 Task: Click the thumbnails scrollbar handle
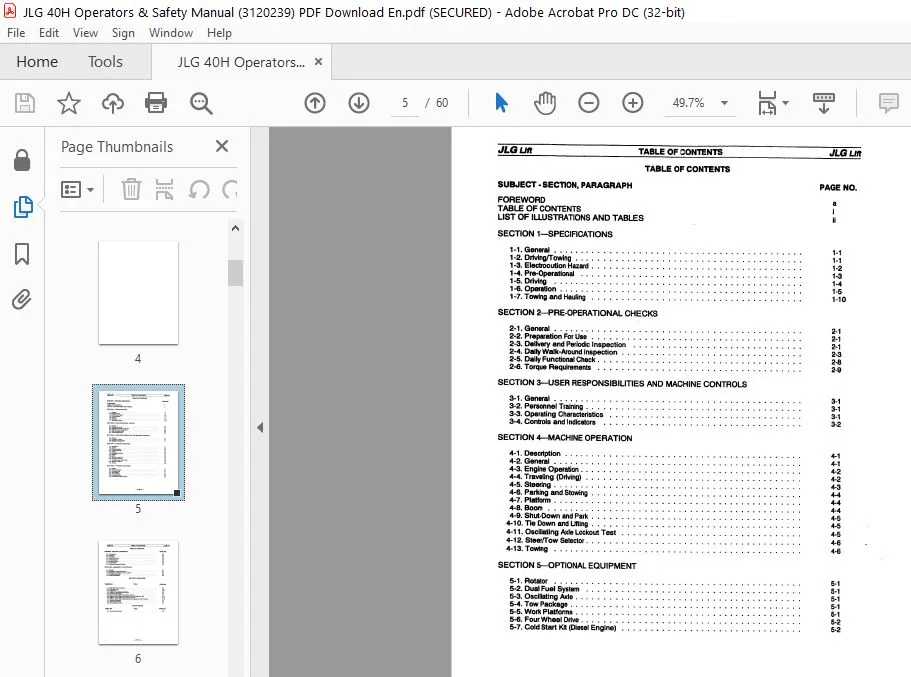[x=235, y=273]
